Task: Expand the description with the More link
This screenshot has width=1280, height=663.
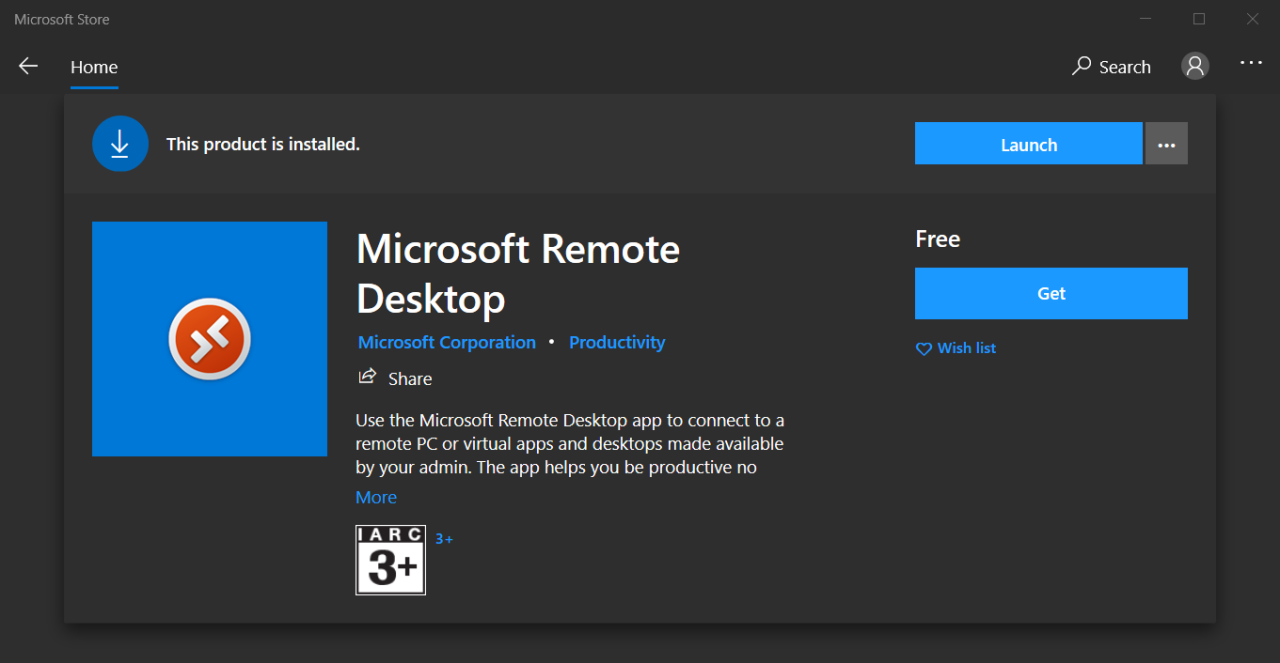Action: [x=376, y=497]
